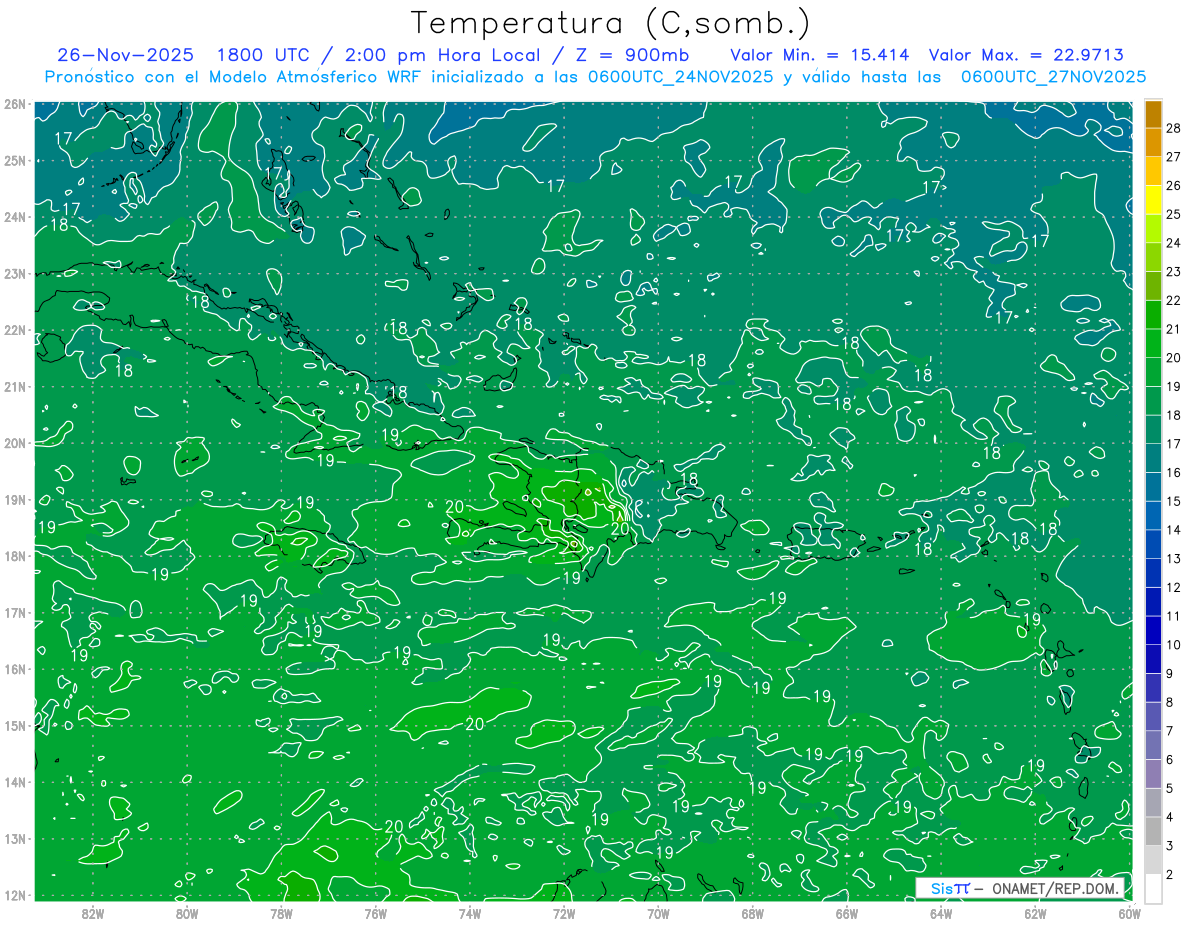
Task: Click 'Valor Min. = 15.414' text
Action: tap(821, 54)
